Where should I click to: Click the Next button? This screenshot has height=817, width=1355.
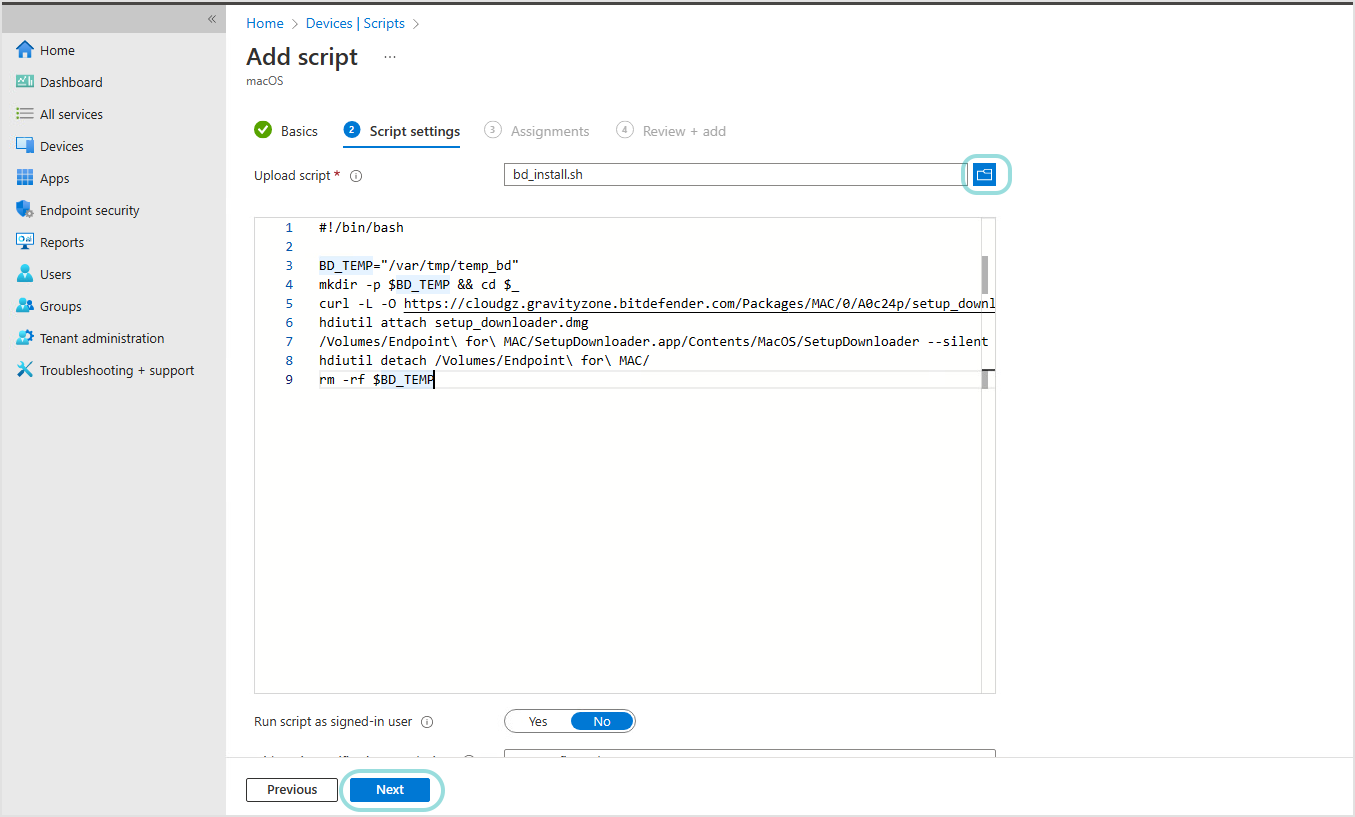[x=390, y=789]
